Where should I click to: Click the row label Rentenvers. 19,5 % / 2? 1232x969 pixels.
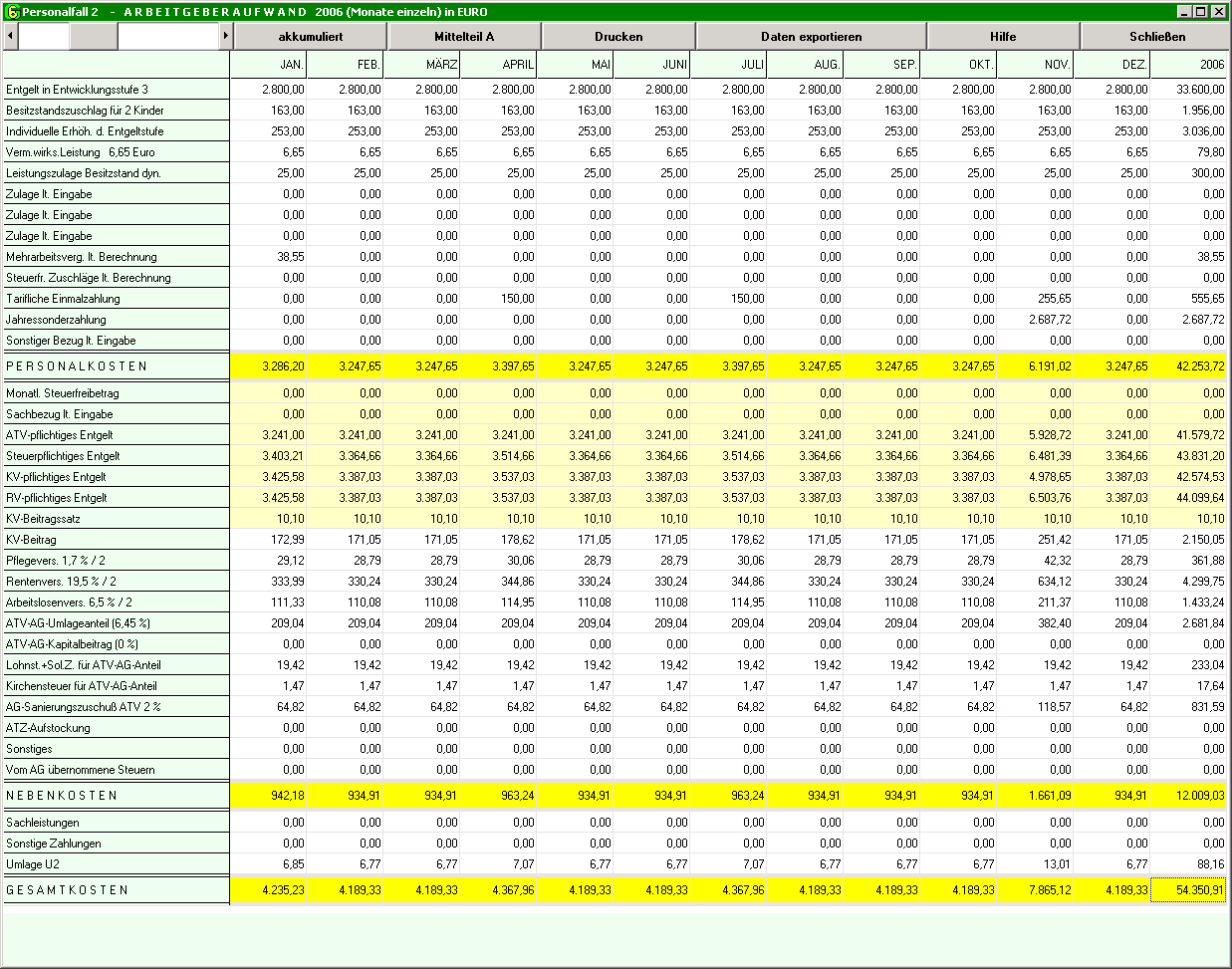117,582
